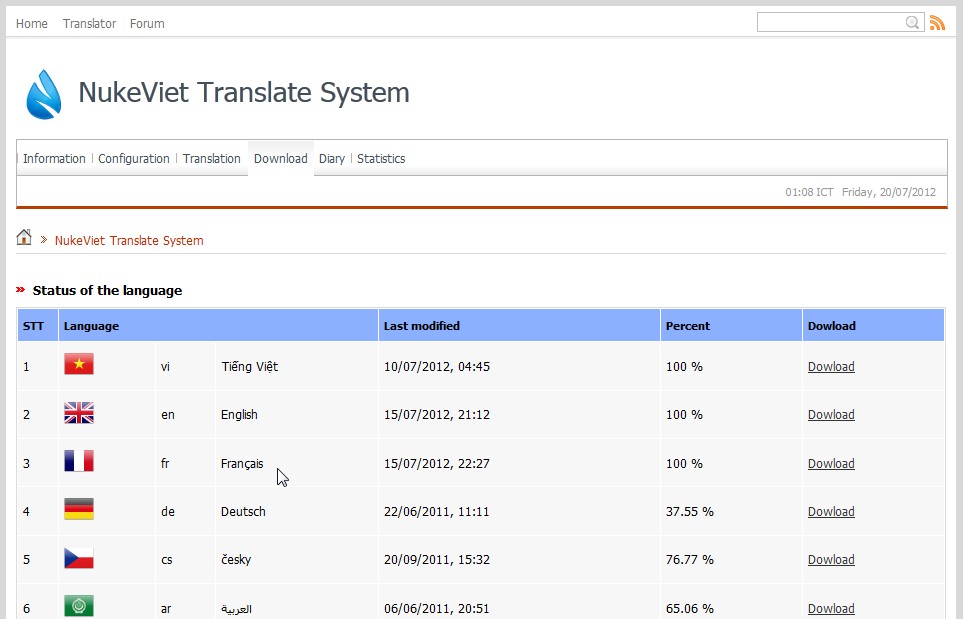Click the German flag icon
The image size is (963, 619).
pyautogui.click(x=79, y=509)
